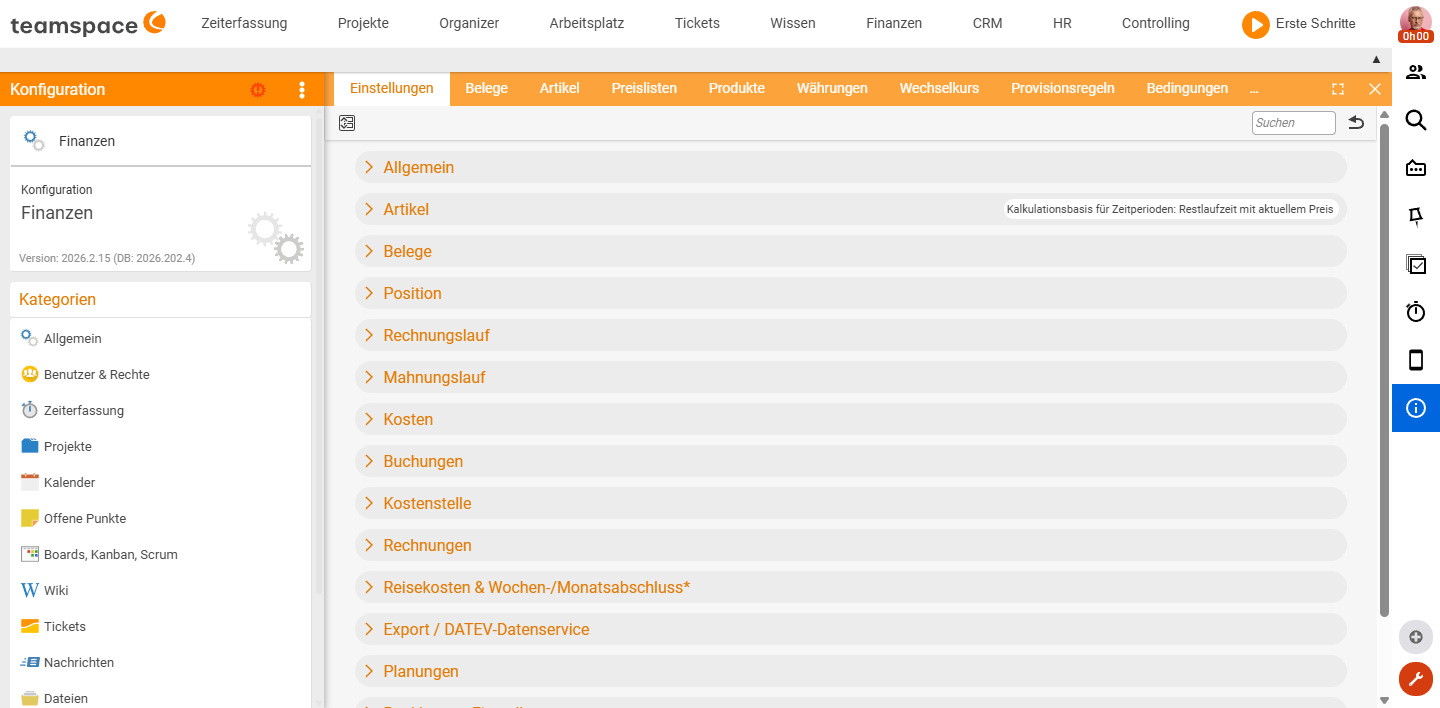Switch to the Wechselkurs tab

(939, 88)
